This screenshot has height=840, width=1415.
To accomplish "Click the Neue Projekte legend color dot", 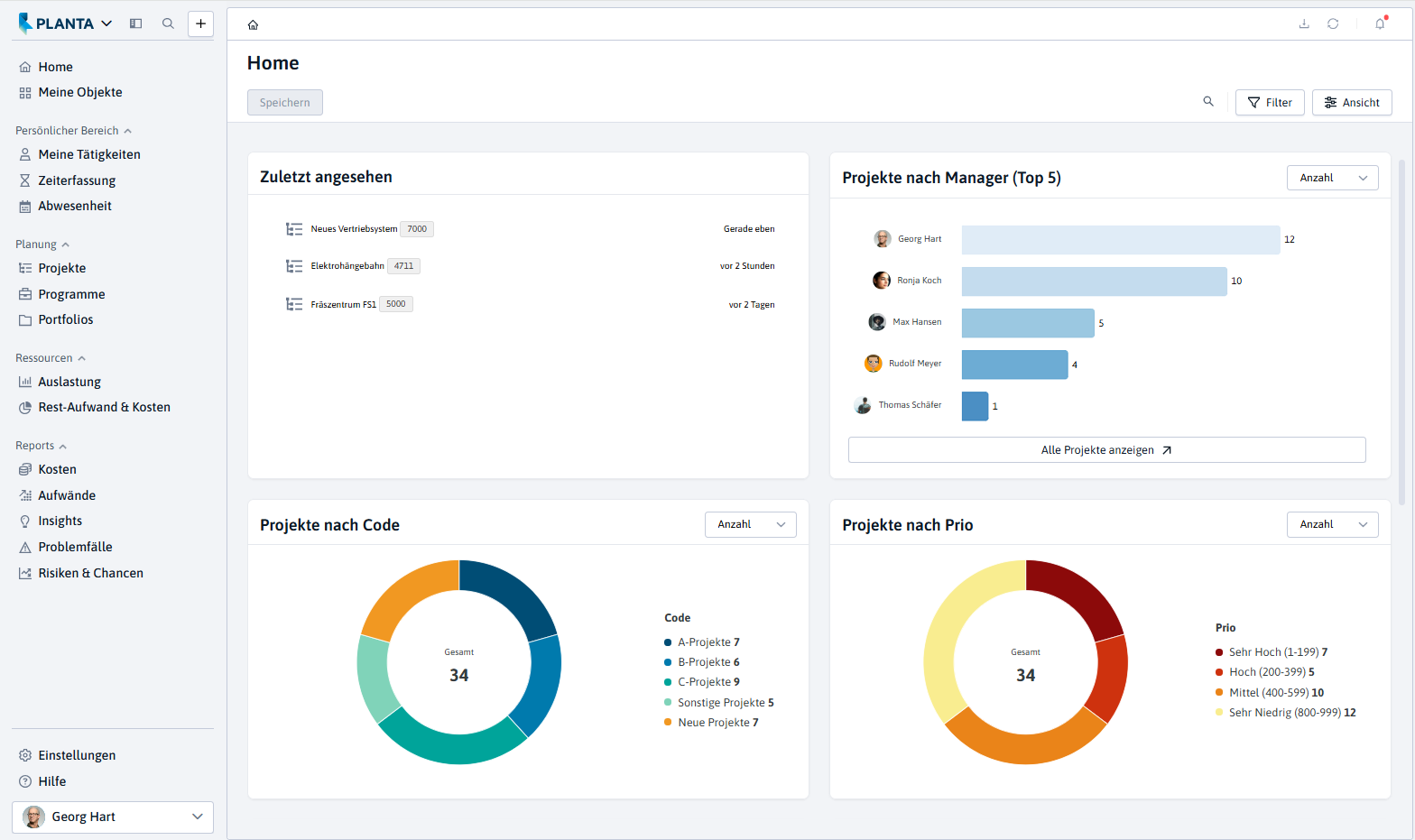I will 668,723.
